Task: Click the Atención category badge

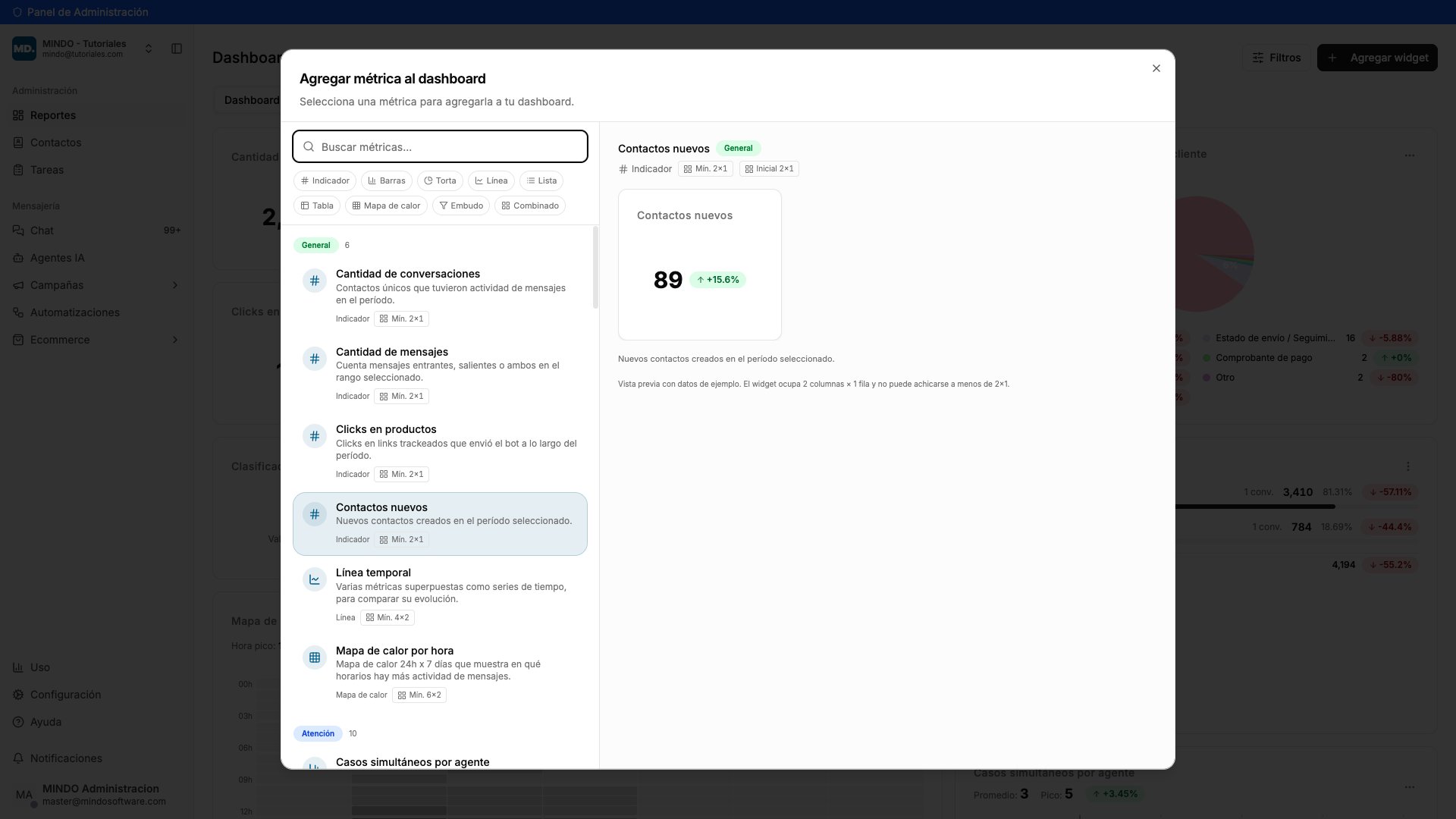Action: click(x=318, y=733)
